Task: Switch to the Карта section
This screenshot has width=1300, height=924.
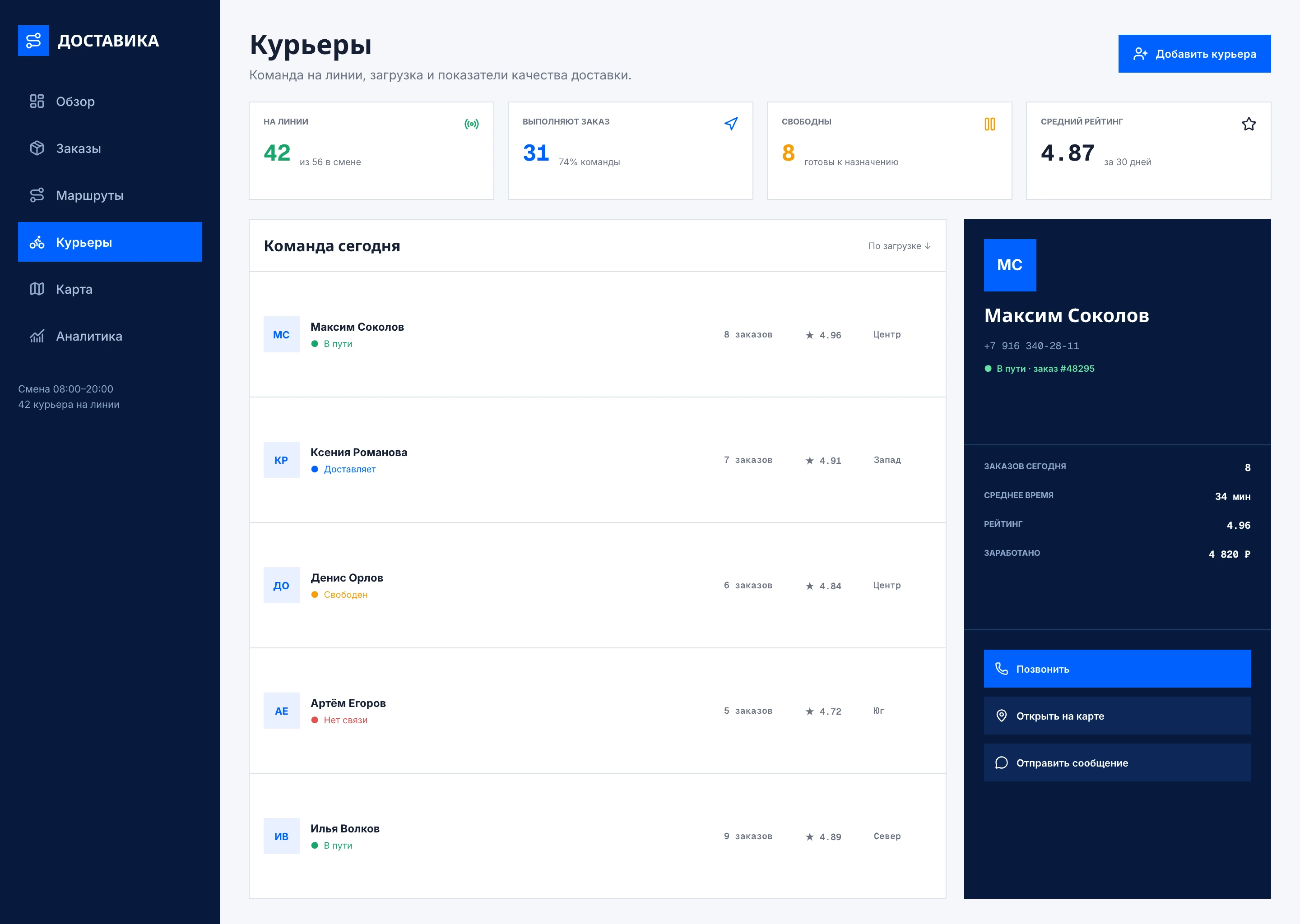Action: coord(110,289)
